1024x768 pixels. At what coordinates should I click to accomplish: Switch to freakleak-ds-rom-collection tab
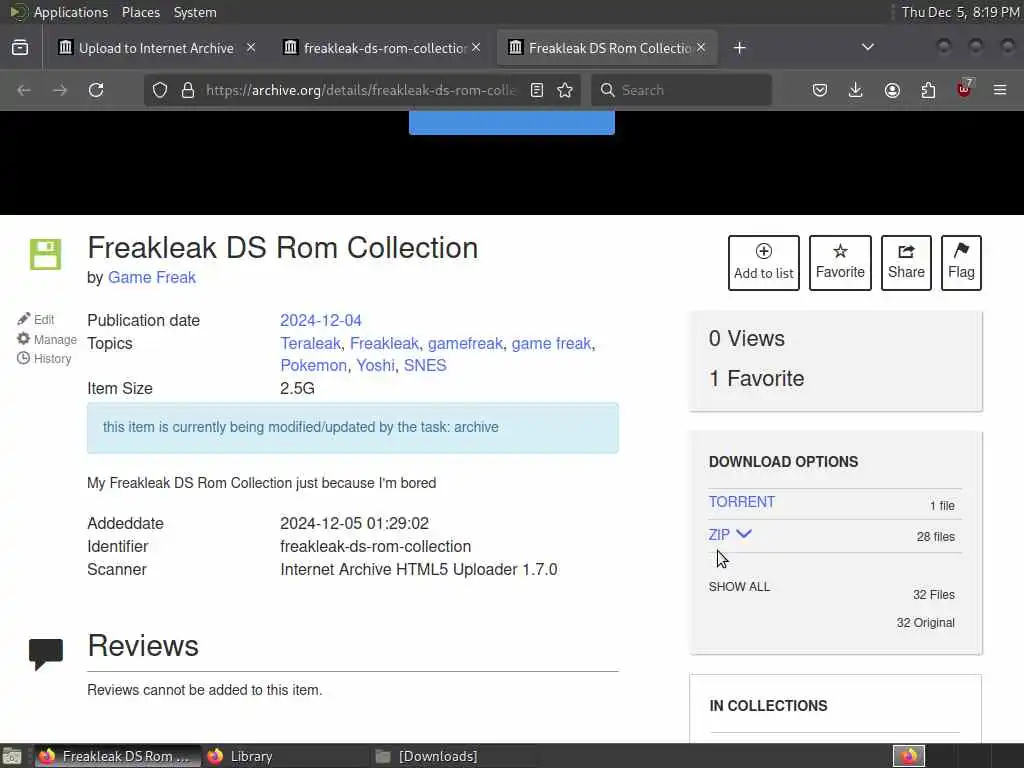[x=382, y=48]
